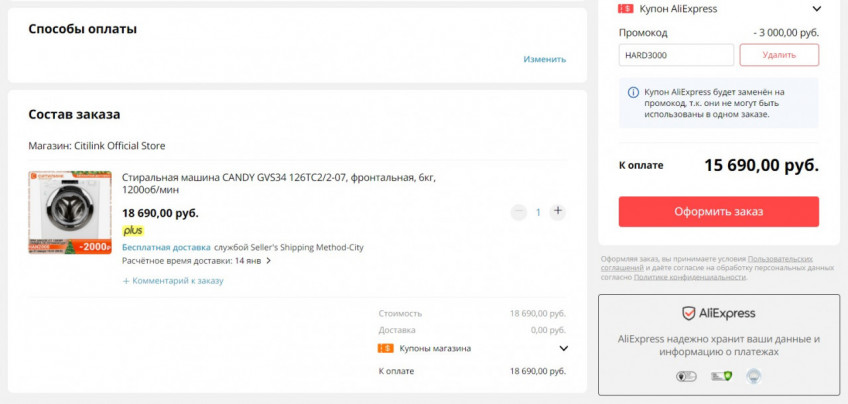Click the rightmost round security badge
This screenshot has height=404, width=848.
coord(753,376)
